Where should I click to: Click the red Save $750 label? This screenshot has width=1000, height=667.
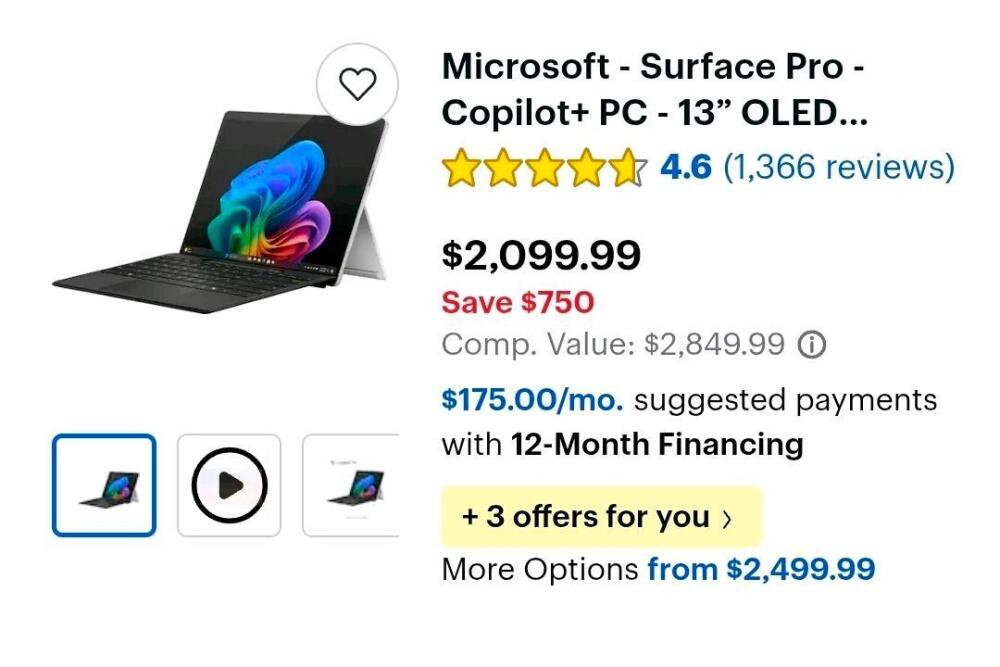[x=518, y=302]
